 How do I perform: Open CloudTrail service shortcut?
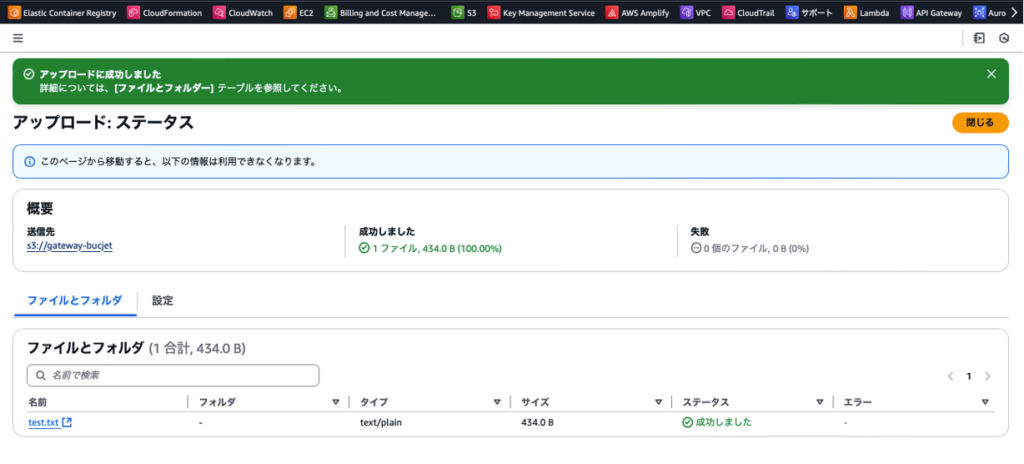pyautogui.click(x=749, y=12)
